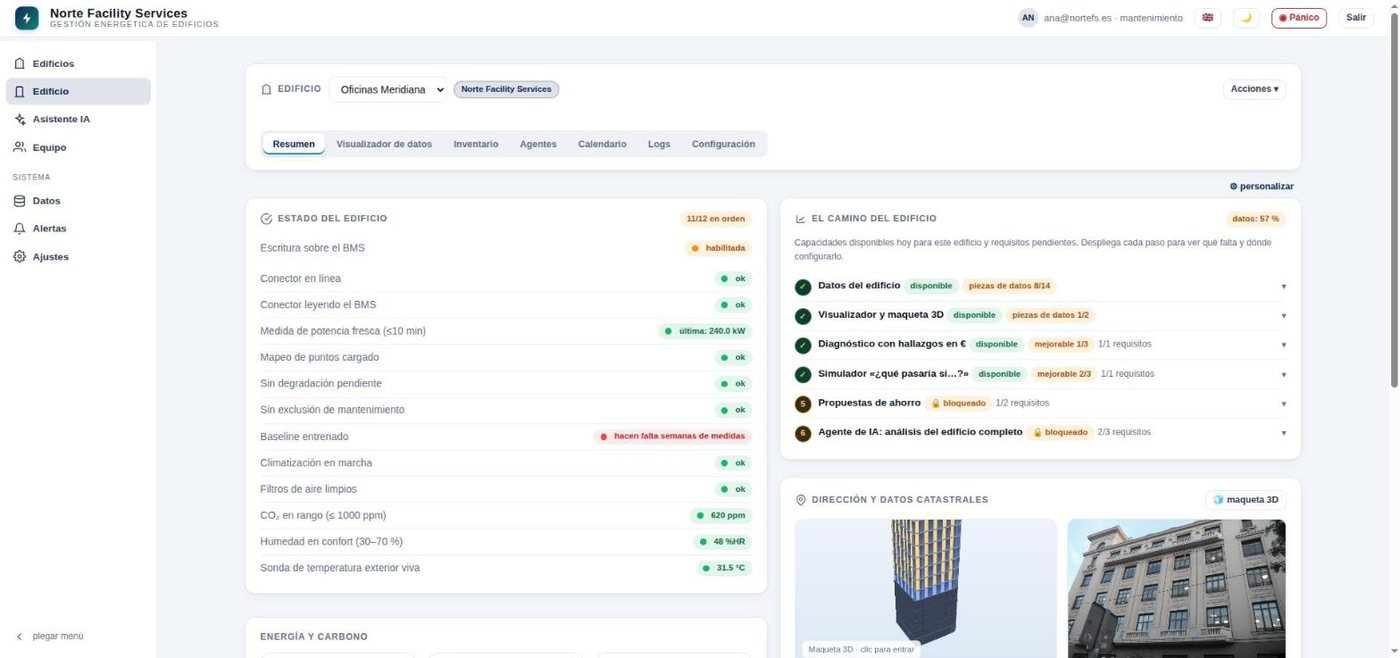Image resolution: width=1400 pixels, height=658 pixels.
Task: Open the Logs tab
Action: [x=659, y=144]
